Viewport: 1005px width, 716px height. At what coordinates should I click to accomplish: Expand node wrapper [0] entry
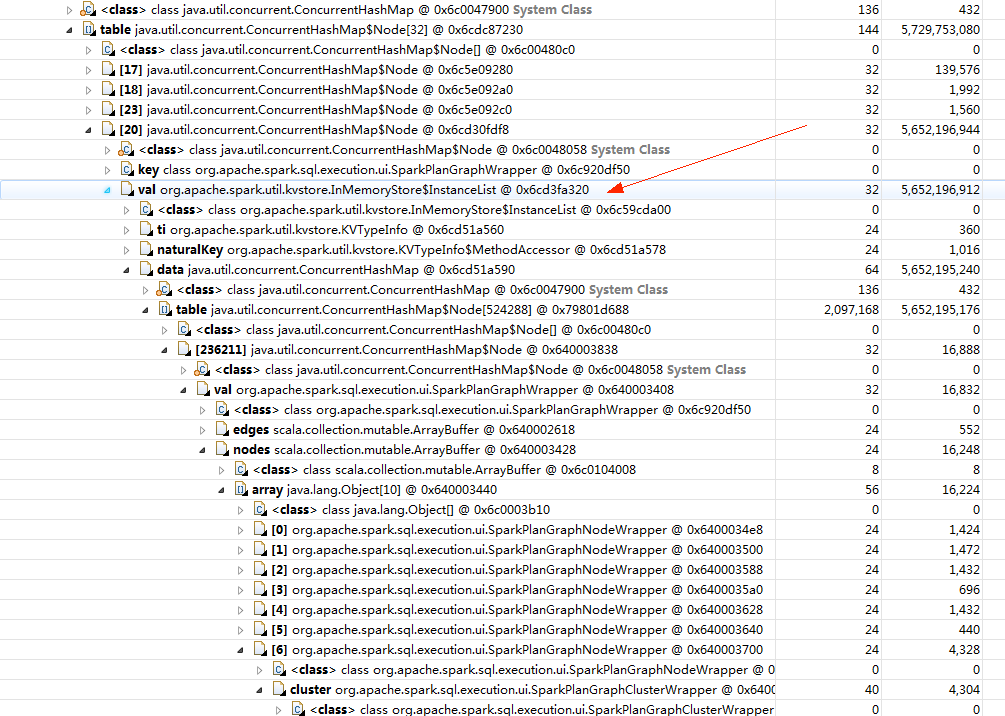click(x=240, y=530)
